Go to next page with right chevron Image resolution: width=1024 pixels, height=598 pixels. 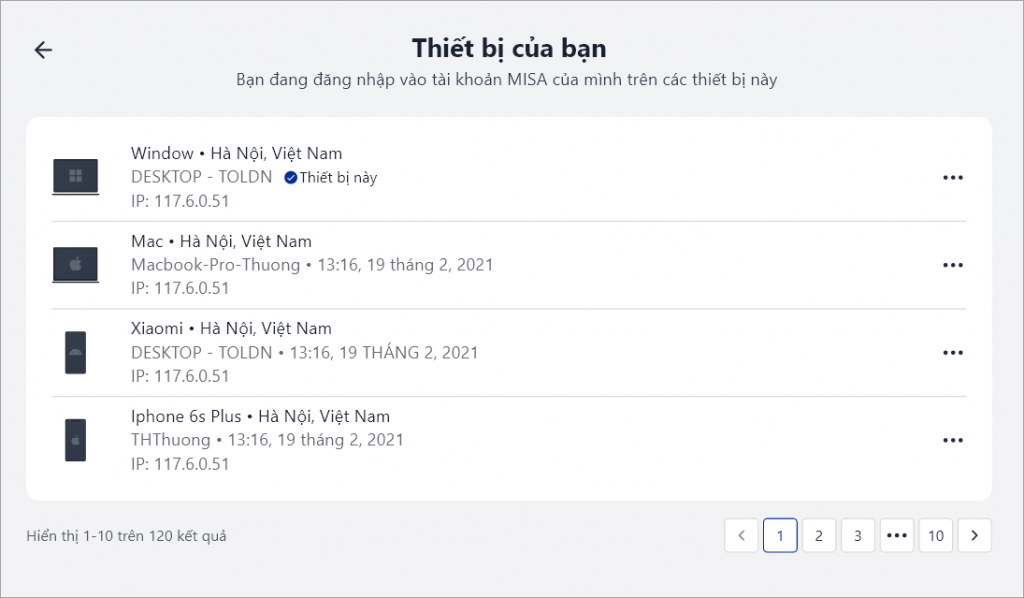tap(974, 535)
